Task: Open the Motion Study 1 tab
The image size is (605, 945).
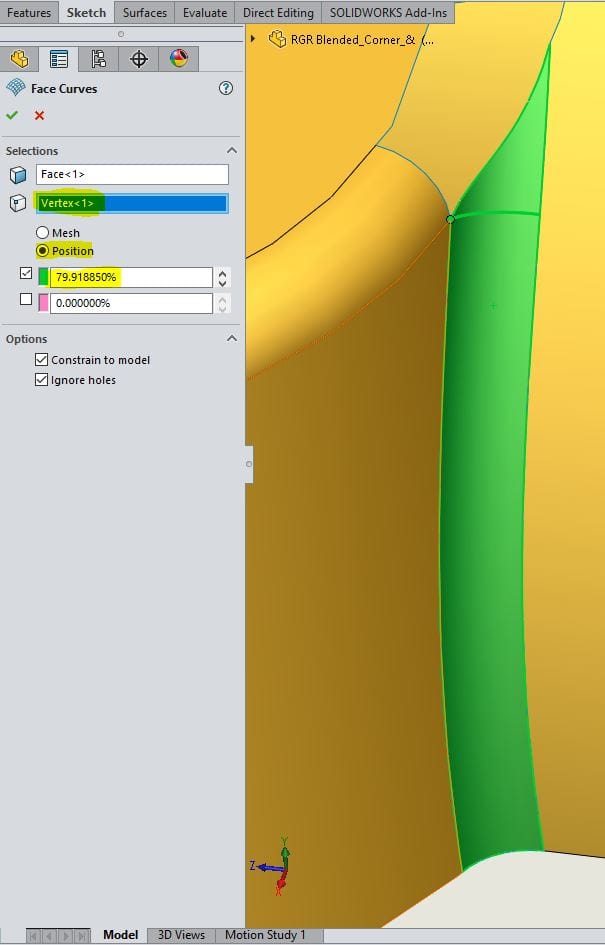Action: [265, 935]
